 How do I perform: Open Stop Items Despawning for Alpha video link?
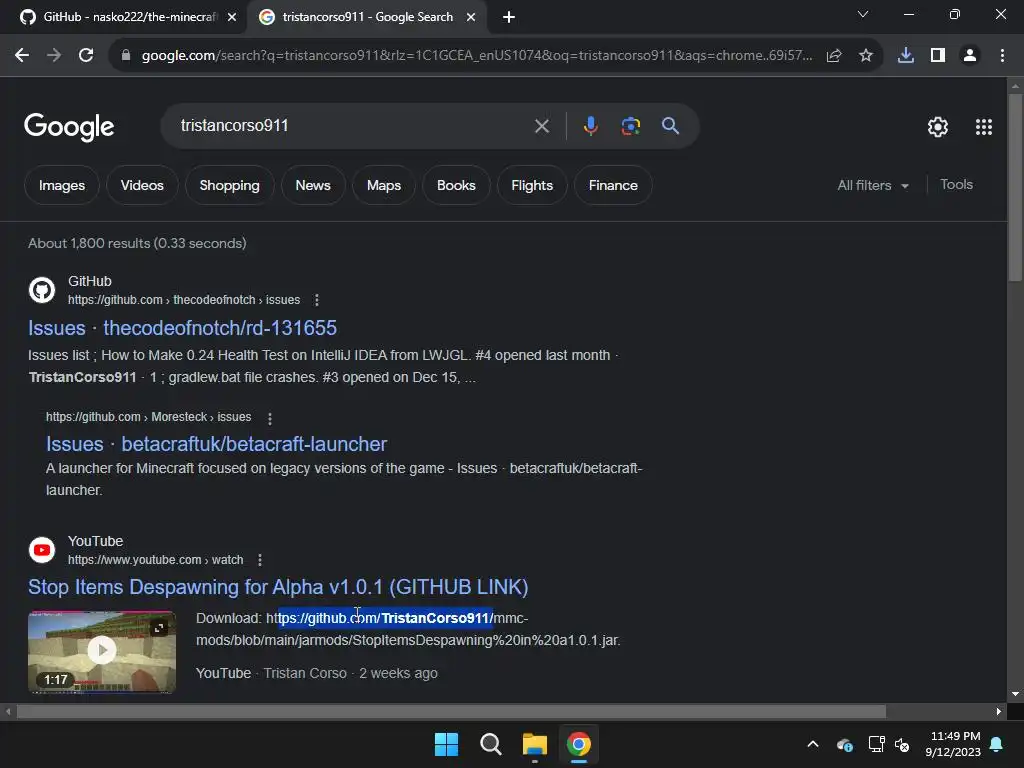coord(278,587)
